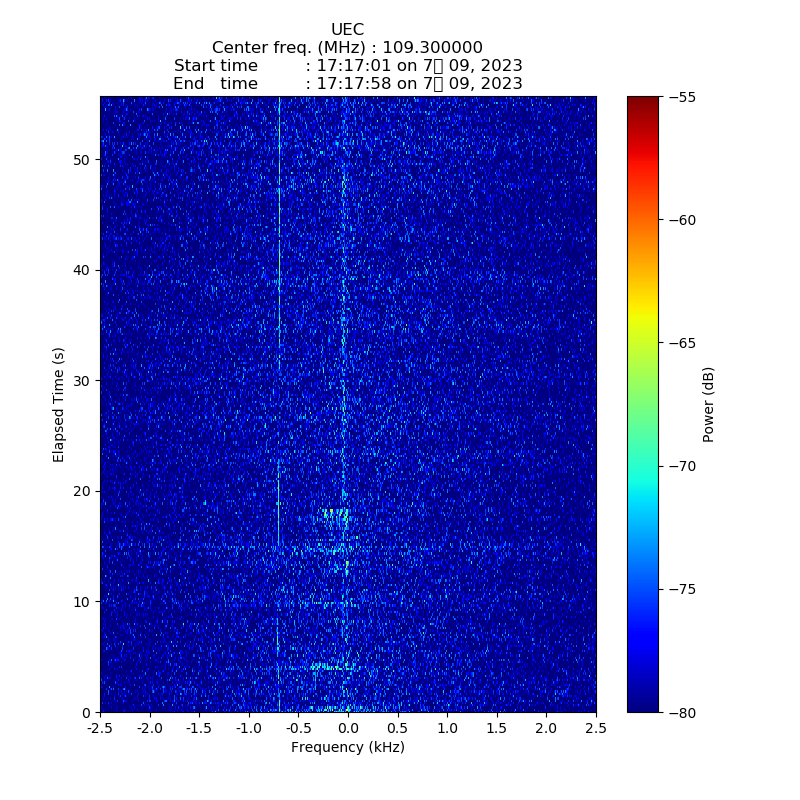Viewport: 800px width, 800px height.
Task: Click the Frequency (kHz) axis label
Action: click(347, 748)
